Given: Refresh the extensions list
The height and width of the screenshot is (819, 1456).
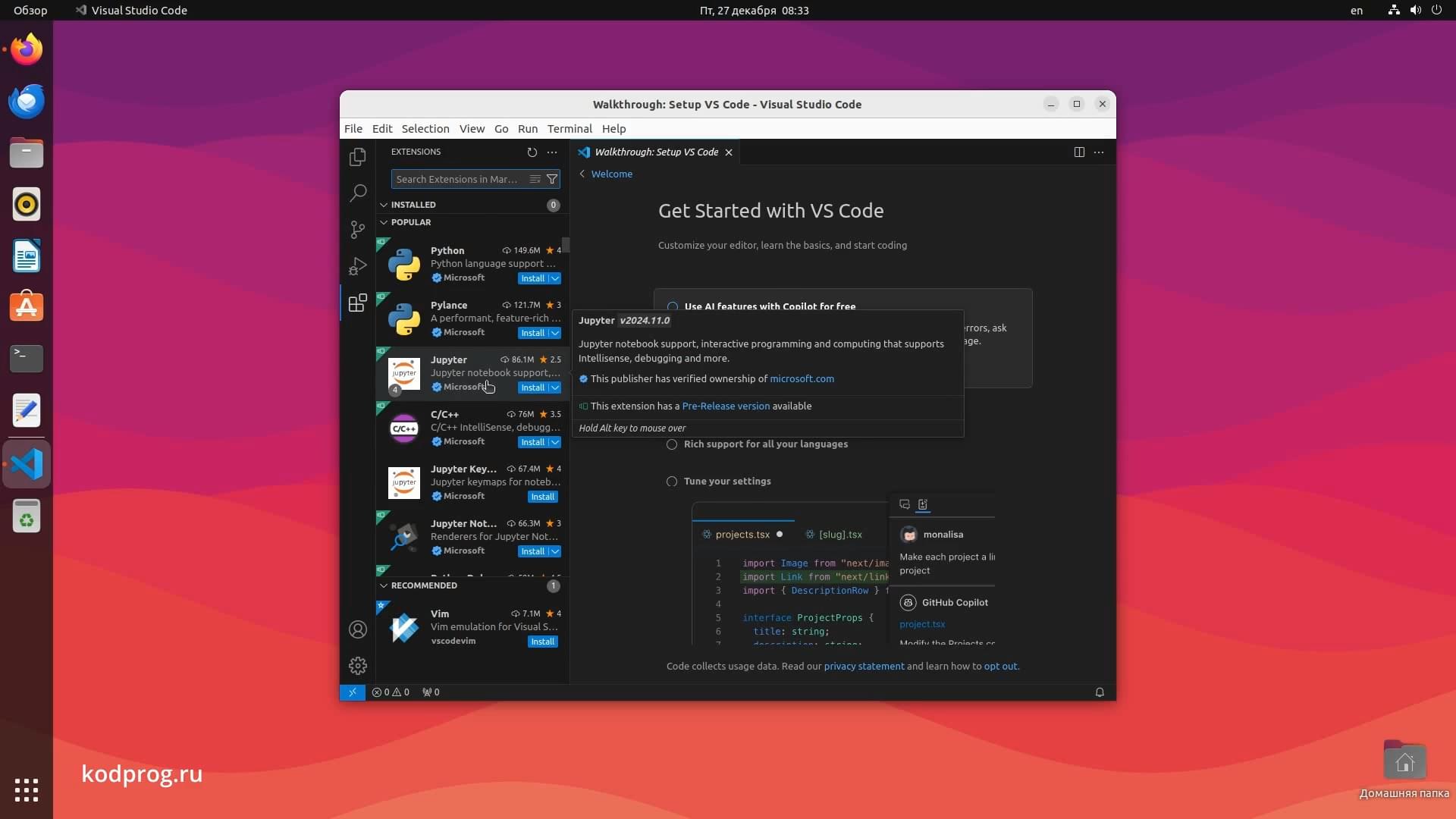Looking at the screenshot, I should [x=532, y=152].
